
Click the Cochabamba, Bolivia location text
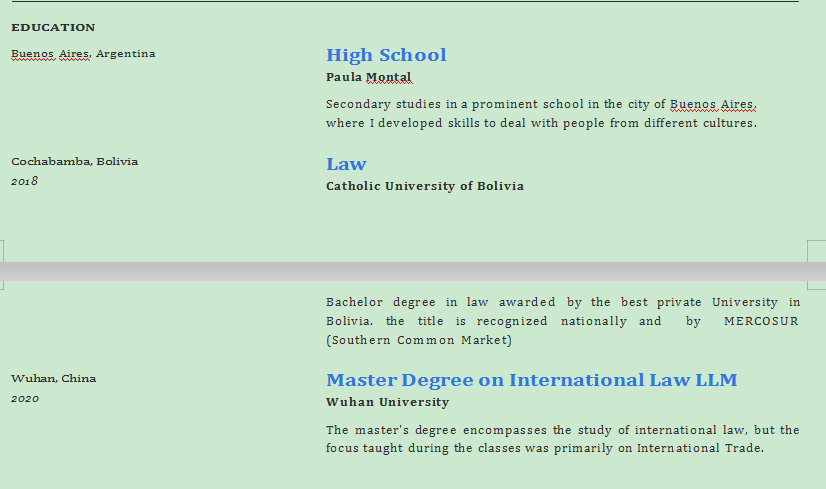(x=74, y=162)
